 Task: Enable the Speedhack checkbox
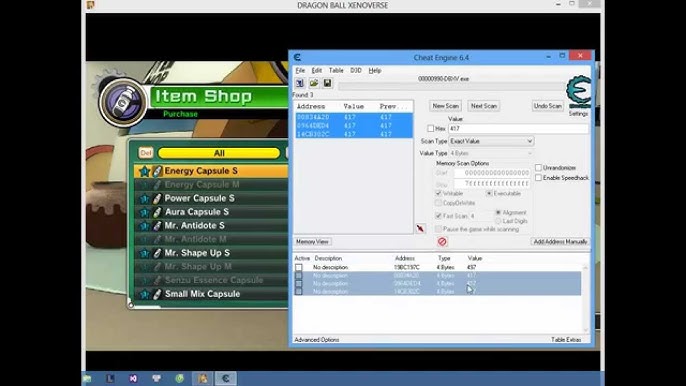(x=539, y=178)
